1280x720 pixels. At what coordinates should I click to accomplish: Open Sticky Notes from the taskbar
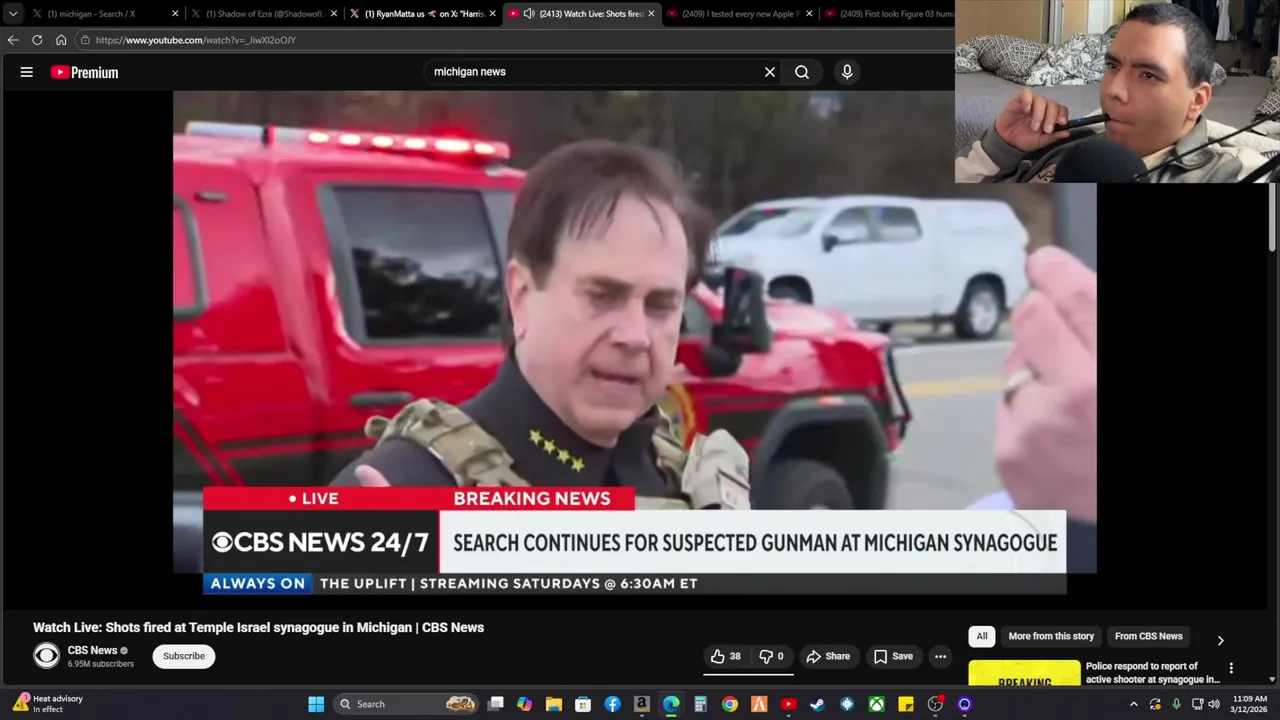(906, 704)
